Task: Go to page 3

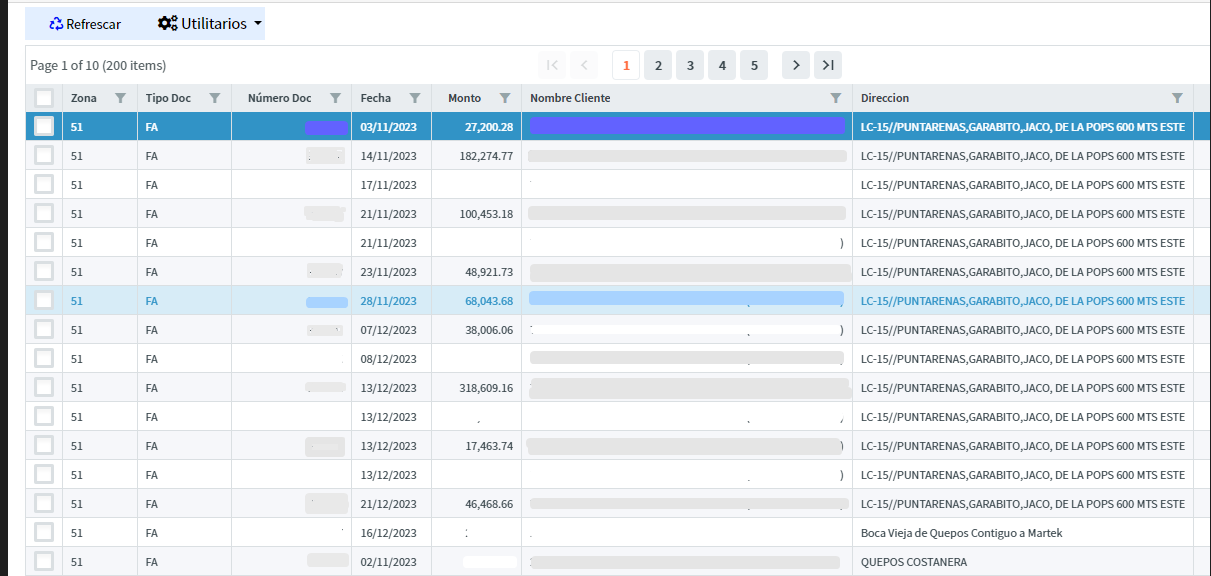Action: coord(690,65)
